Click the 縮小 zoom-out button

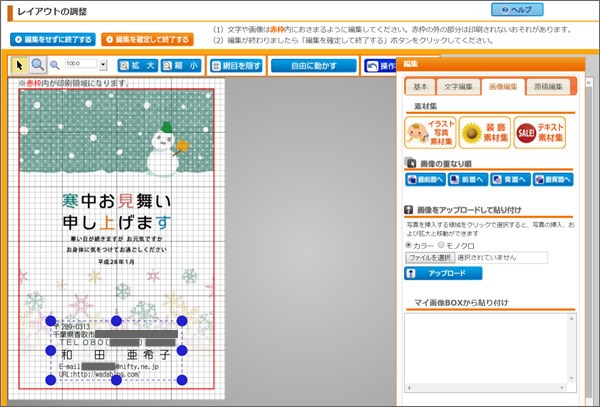coord(181,66)
